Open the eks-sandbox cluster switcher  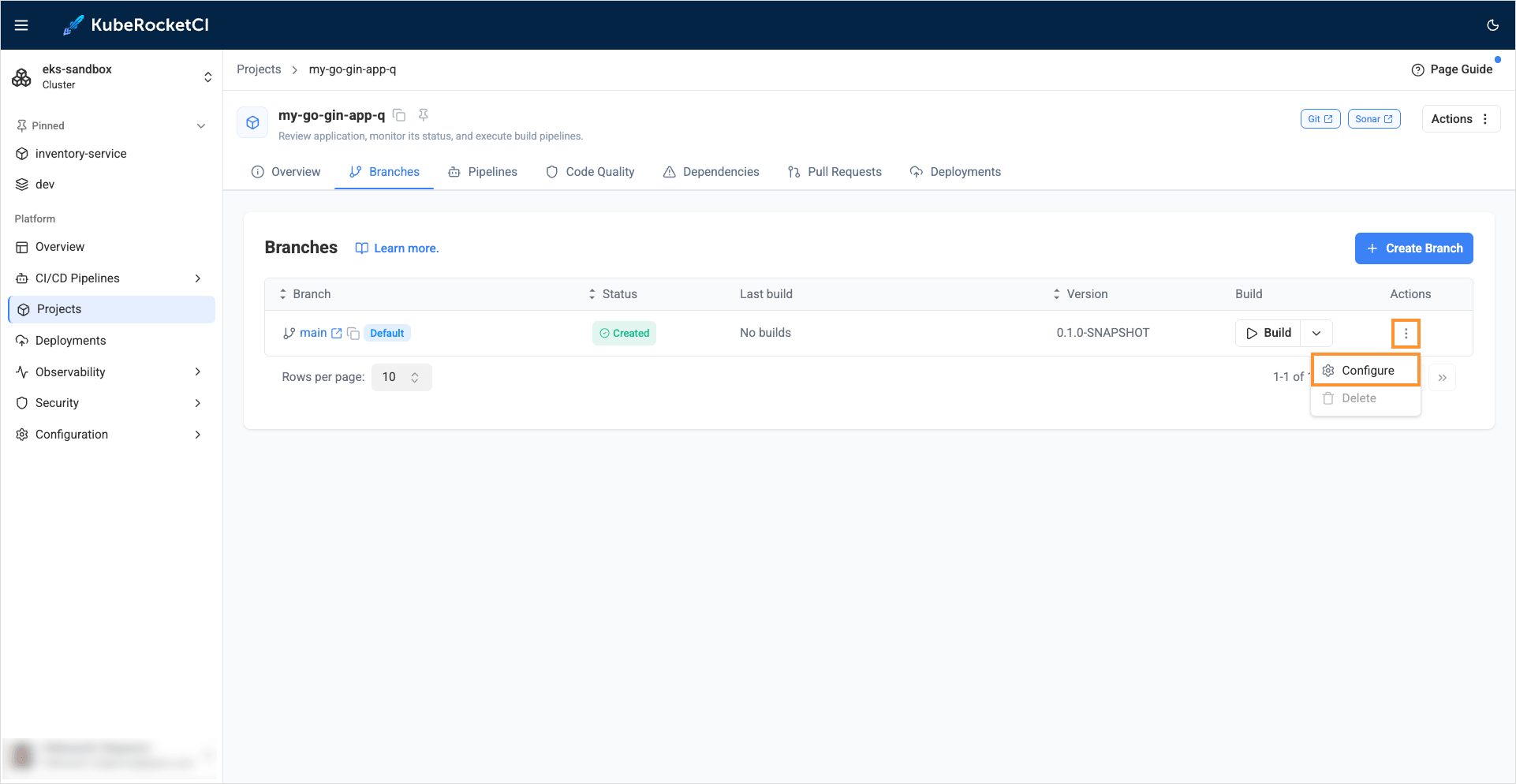pos(207,77)
